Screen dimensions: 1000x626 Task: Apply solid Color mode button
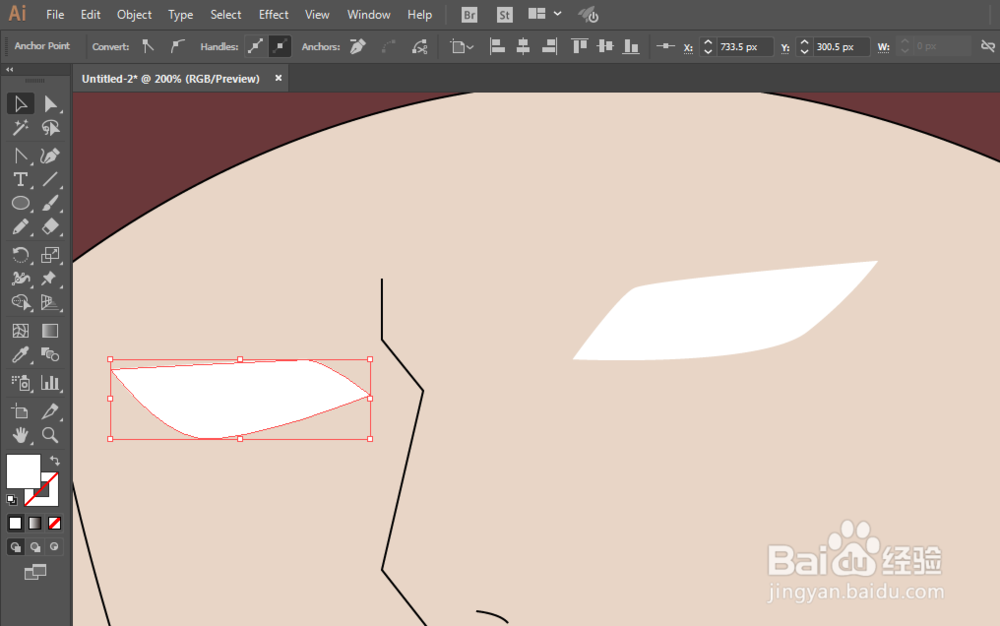coord(15,523)
